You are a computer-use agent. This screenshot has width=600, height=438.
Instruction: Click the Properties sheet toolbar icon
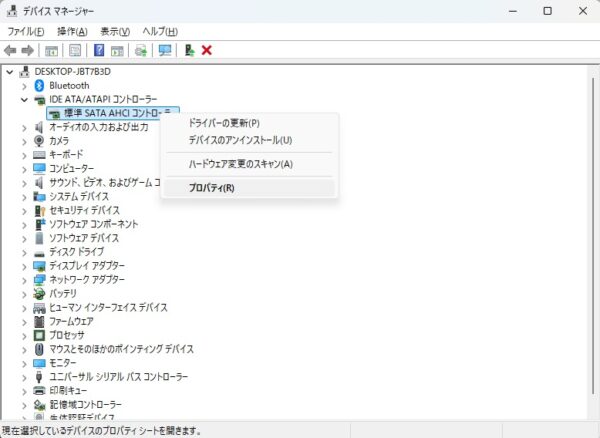pos(75,50)
